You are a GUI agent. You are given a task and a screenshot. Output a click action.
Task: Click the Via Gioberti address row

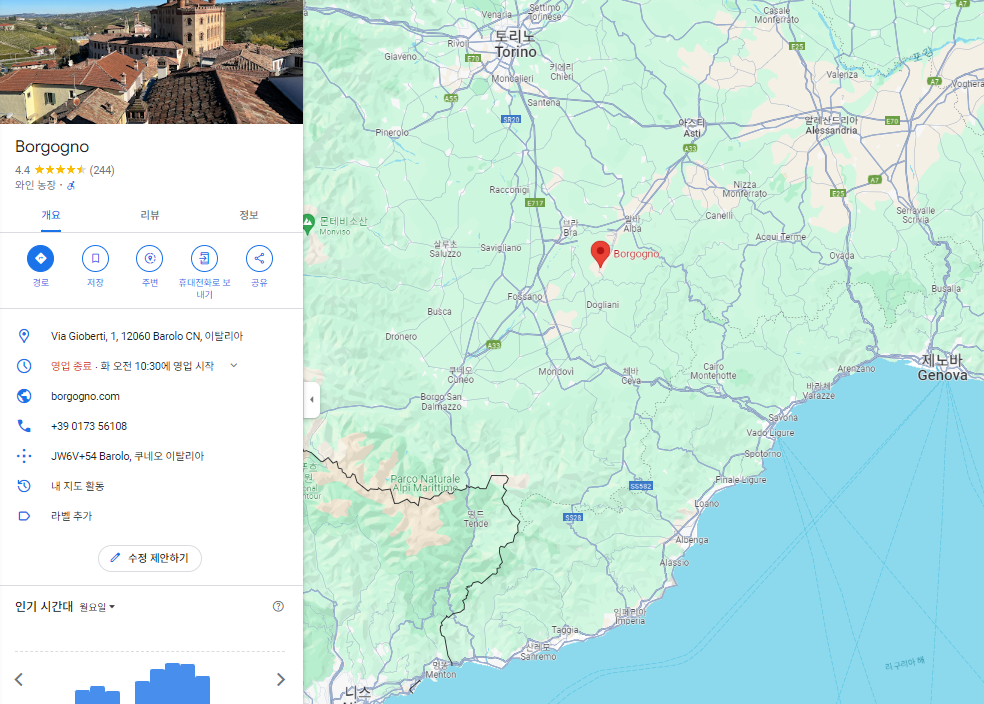pyautogui.click(x=151, y=336)
